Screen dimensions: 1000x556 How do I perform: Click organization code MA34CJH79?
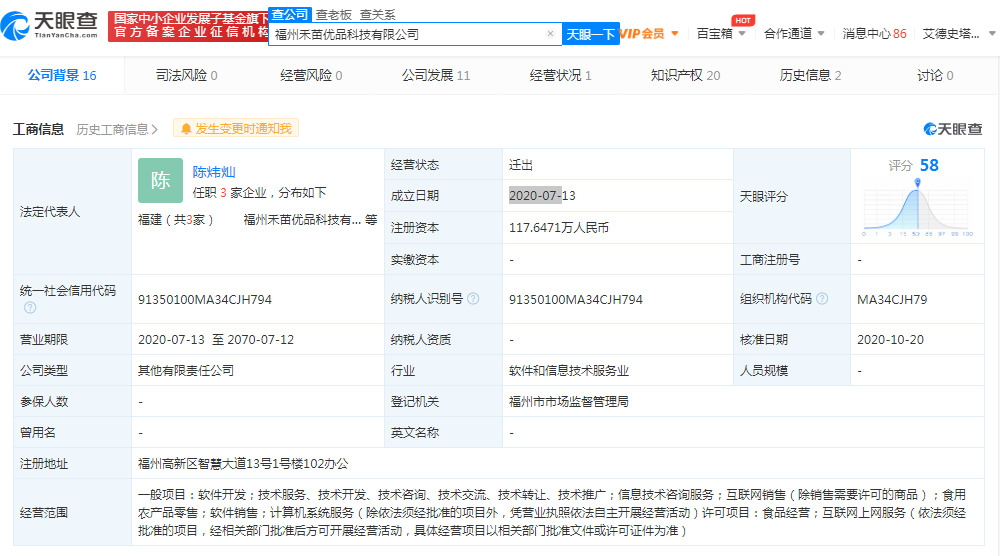892,299
